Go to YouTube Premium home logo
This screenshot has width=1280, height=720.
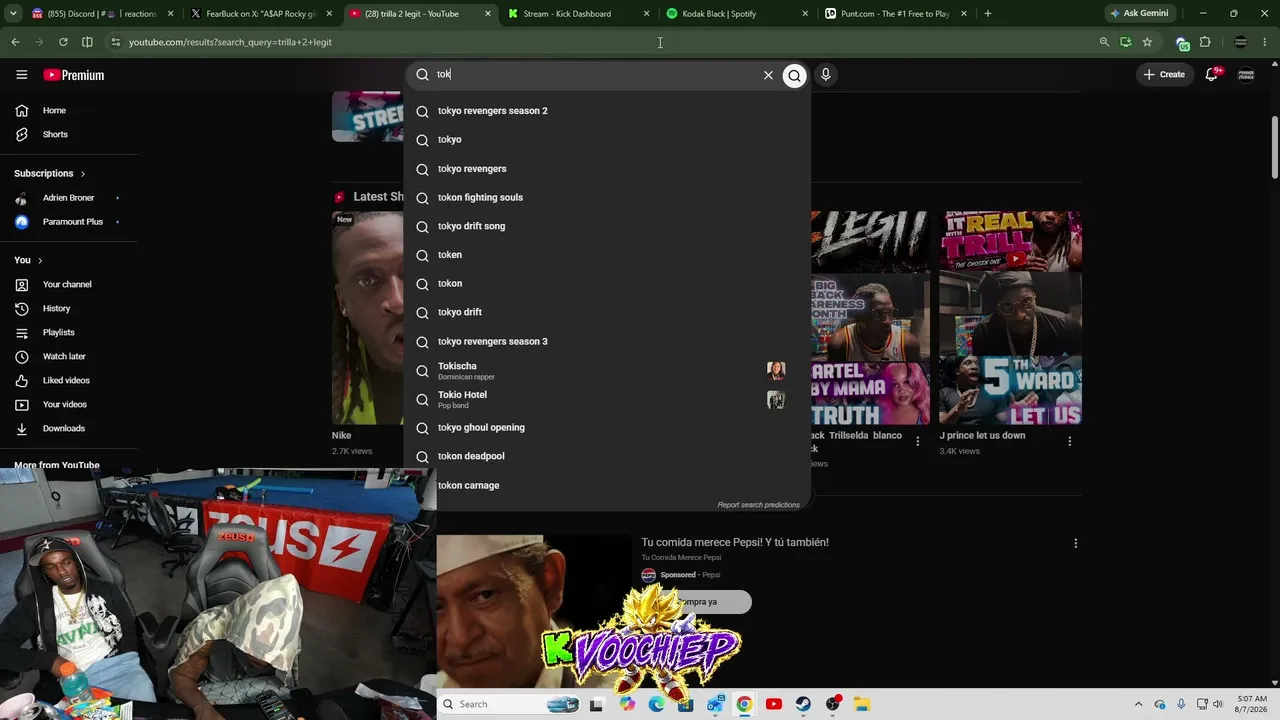click(x=73, y=75)
